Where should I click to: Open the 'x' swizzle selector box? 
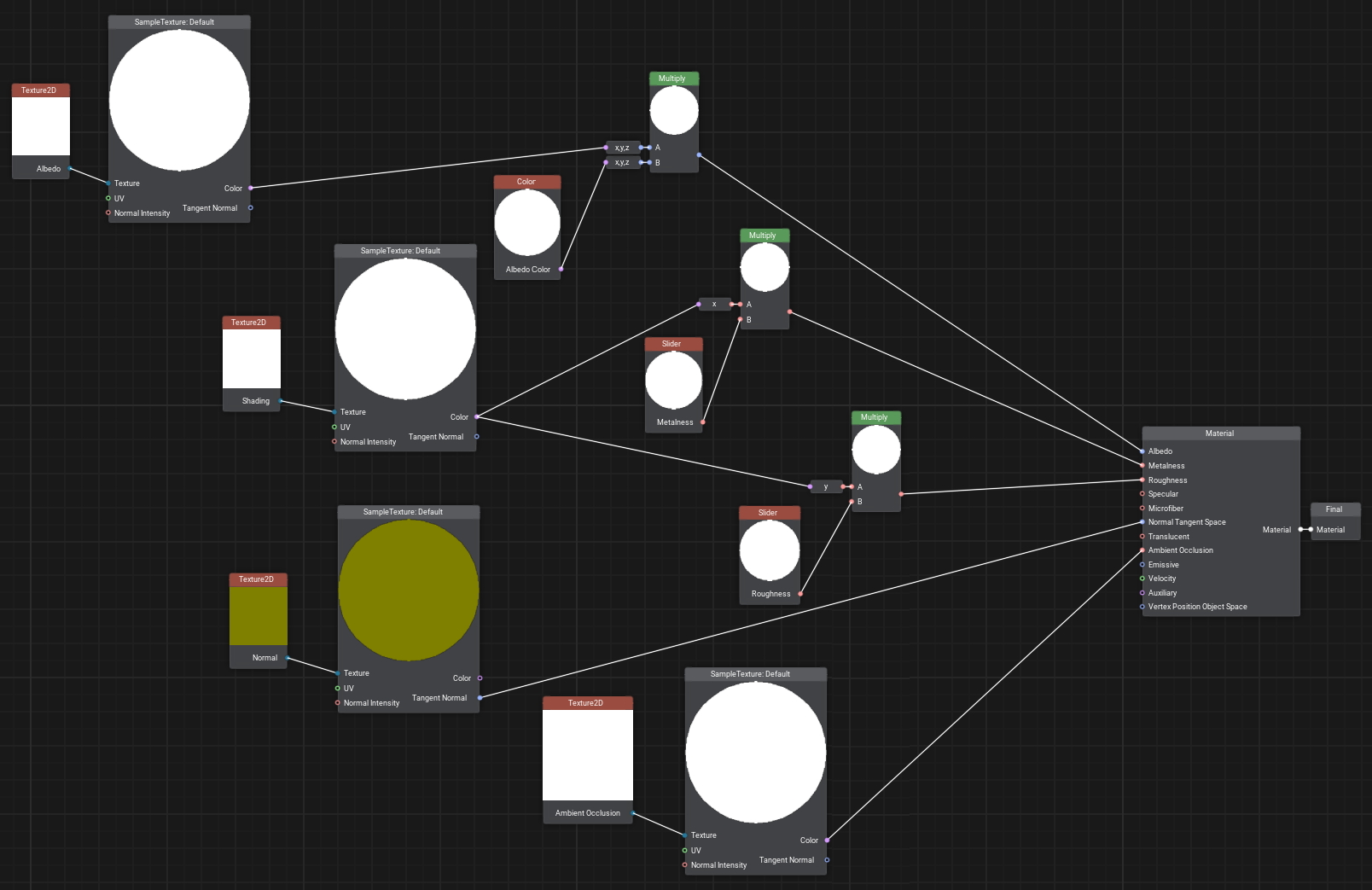click(x=714, y=305)
